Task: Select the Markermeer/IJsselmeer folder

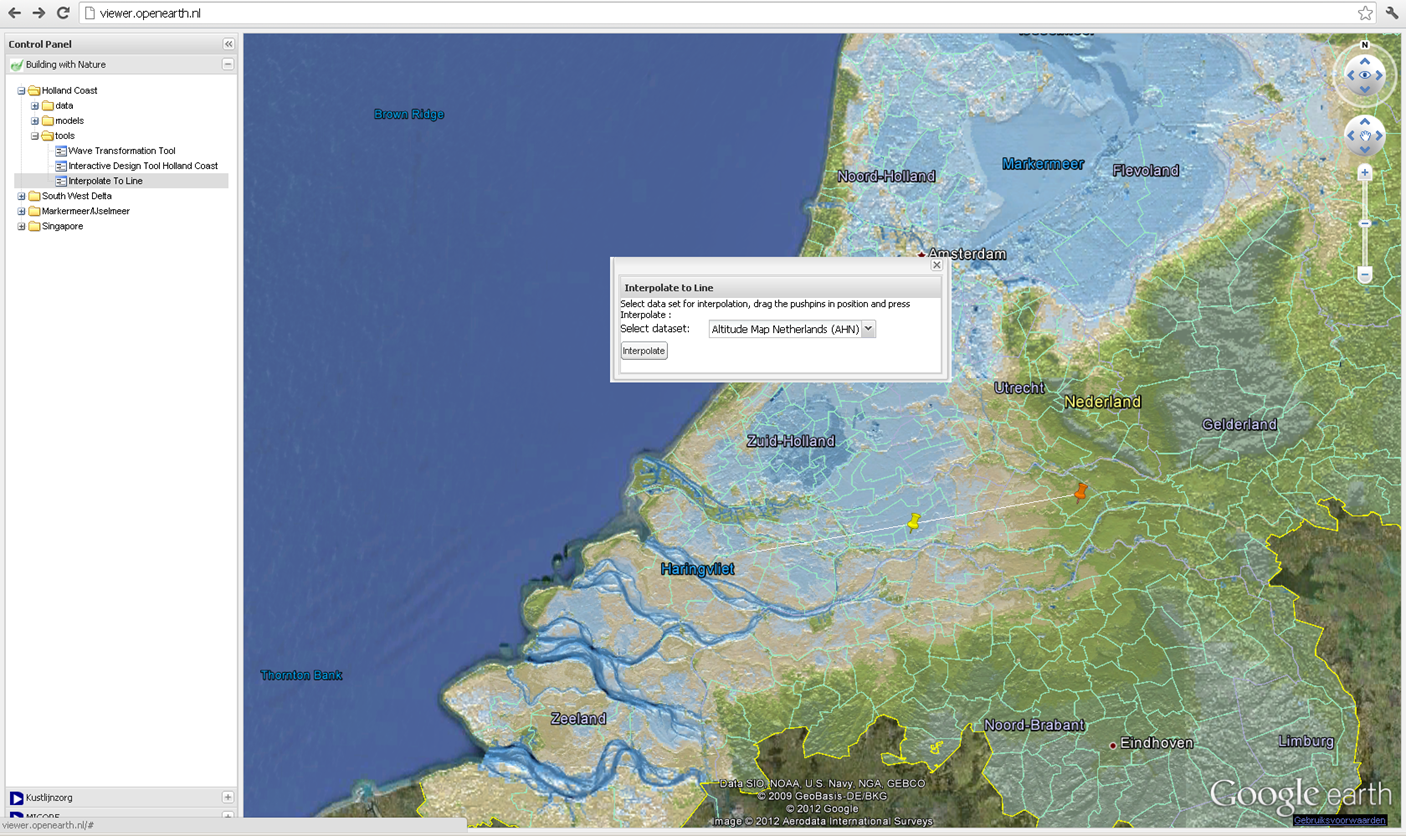Action: point(85,211)
